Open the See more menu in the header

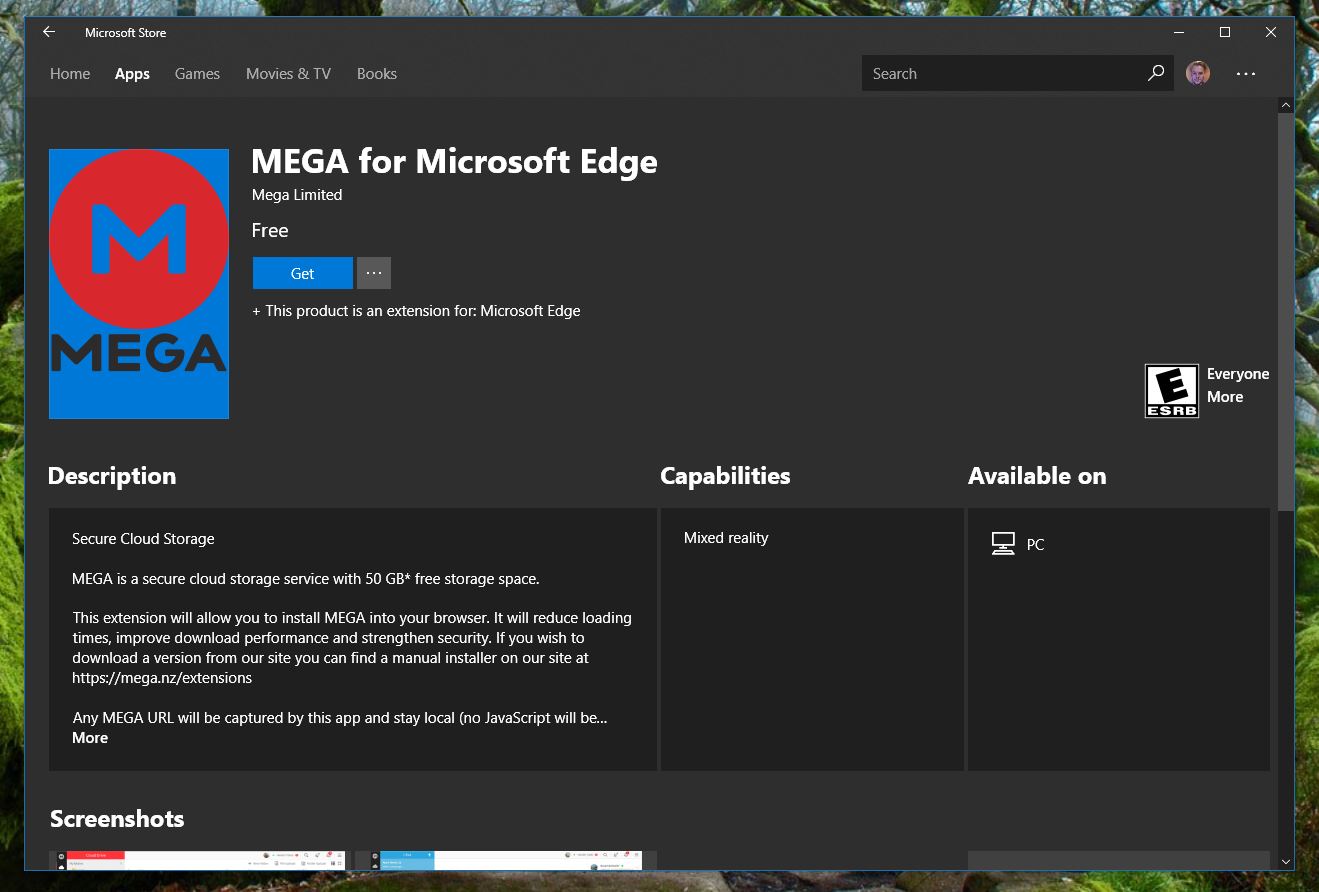click(x=1246, y=74)
